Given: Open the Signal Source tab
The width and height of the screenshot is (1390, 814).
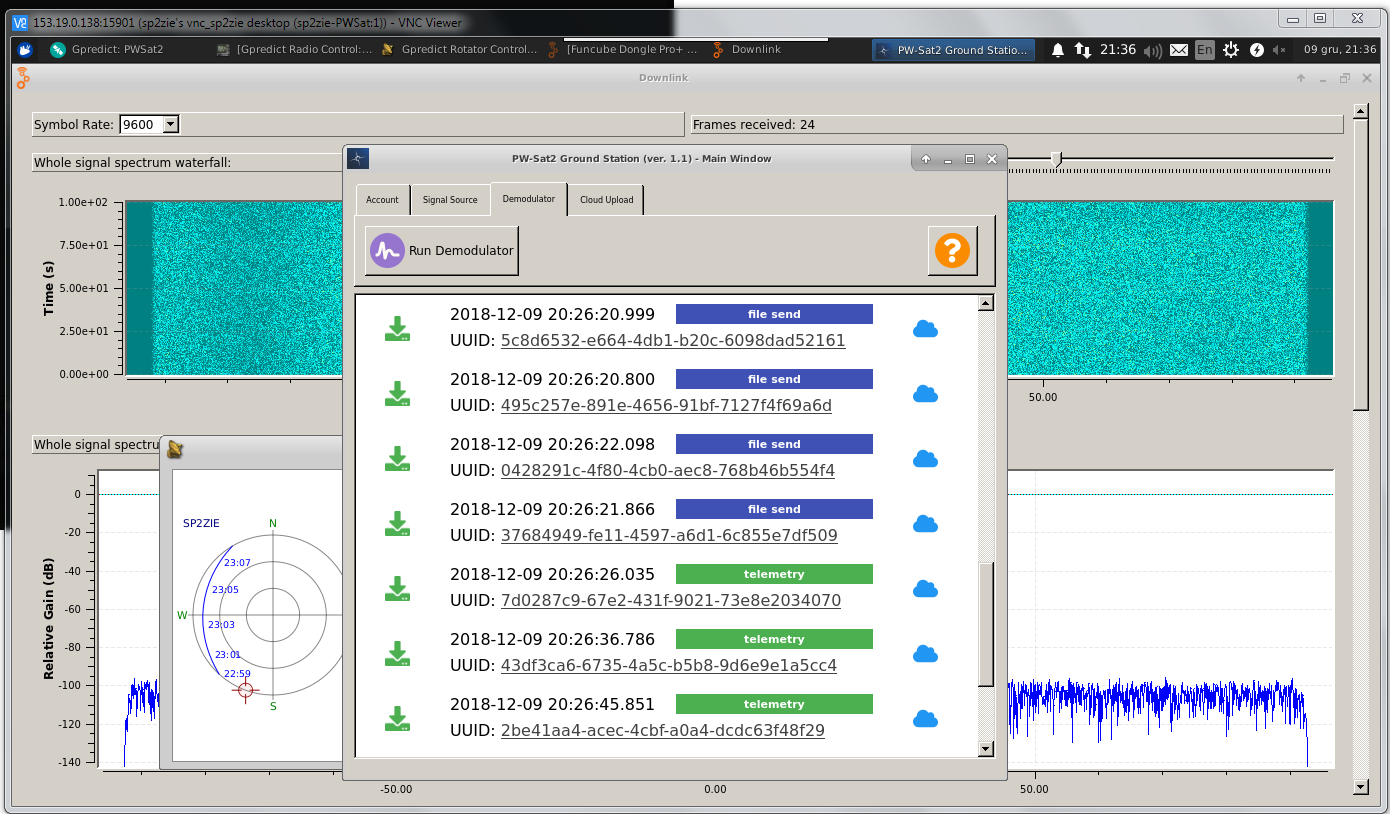Looking at the screenshot, I should click(x=450, y=199).
